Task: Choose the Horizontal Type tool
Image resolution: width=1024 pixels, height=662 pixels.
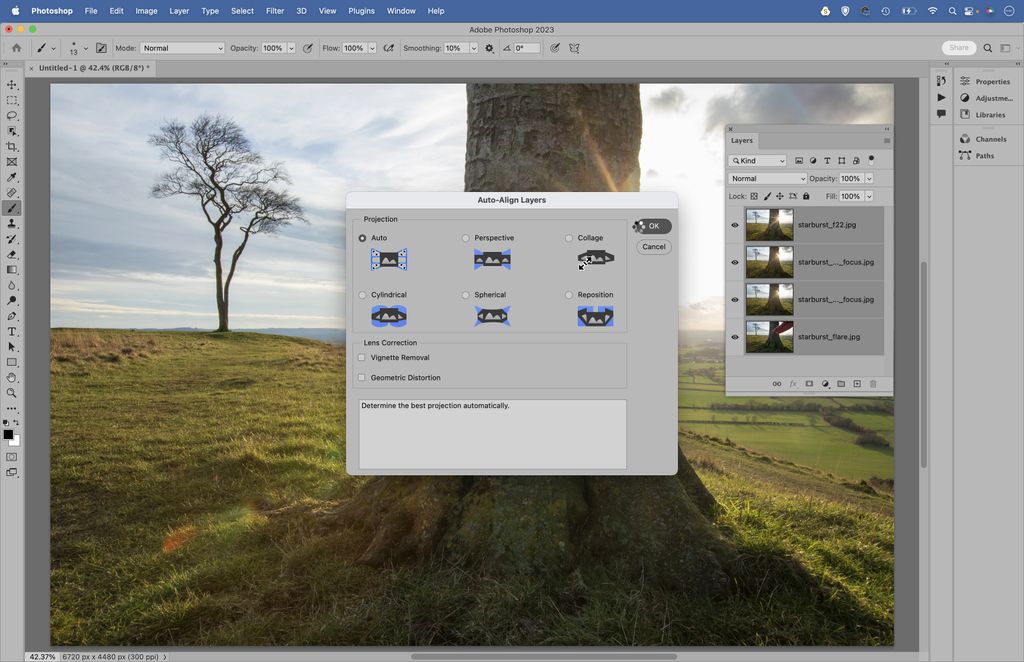Action: click(12, 332)
